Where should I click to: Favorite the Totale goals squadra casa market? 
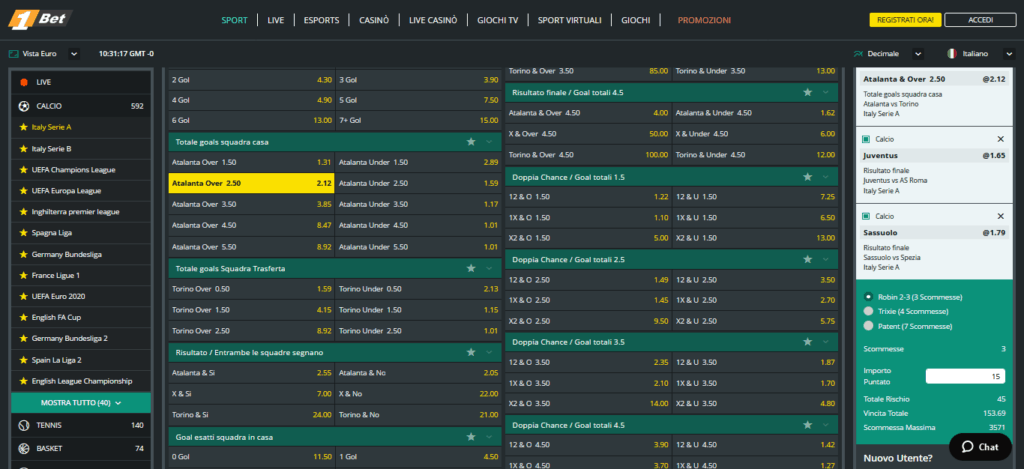(x=471, y=142)
